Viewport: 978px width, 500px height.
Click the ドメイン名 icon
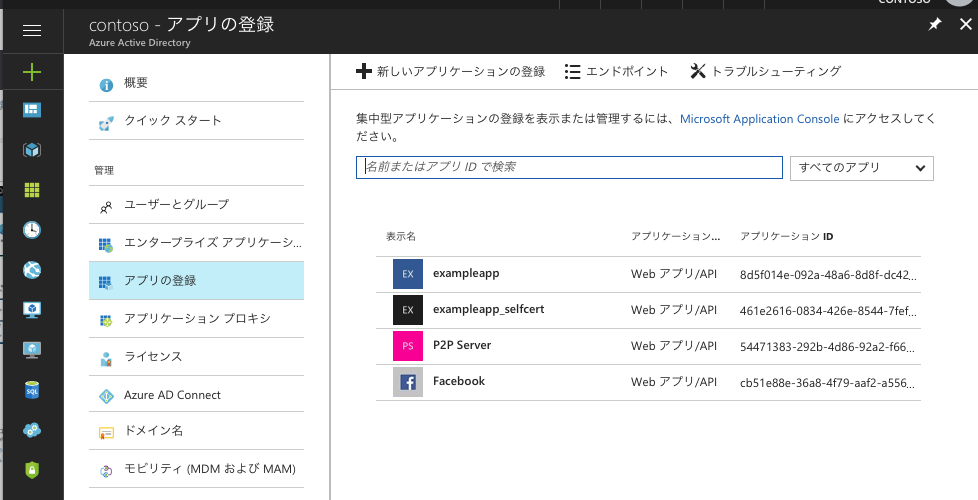[x=106, y=433]
